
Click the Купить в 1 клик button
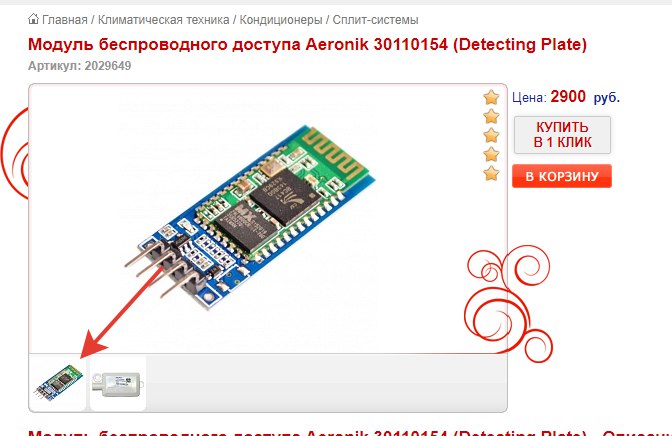click(562, 135)
